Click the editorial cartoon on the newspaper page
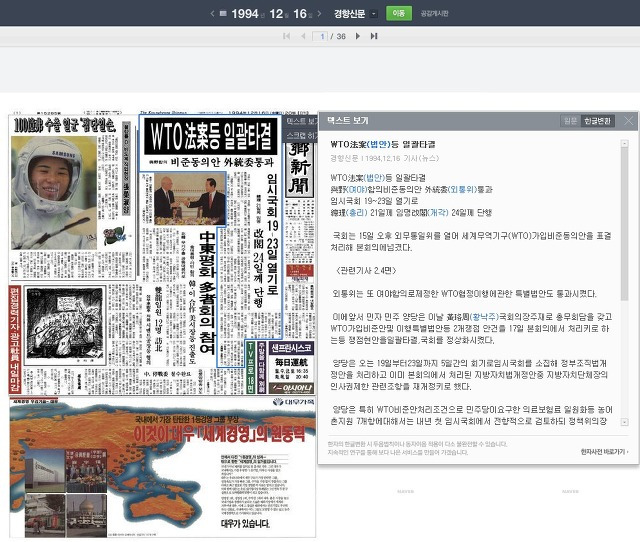Screen dimensions: 640x542 point(64,325)
